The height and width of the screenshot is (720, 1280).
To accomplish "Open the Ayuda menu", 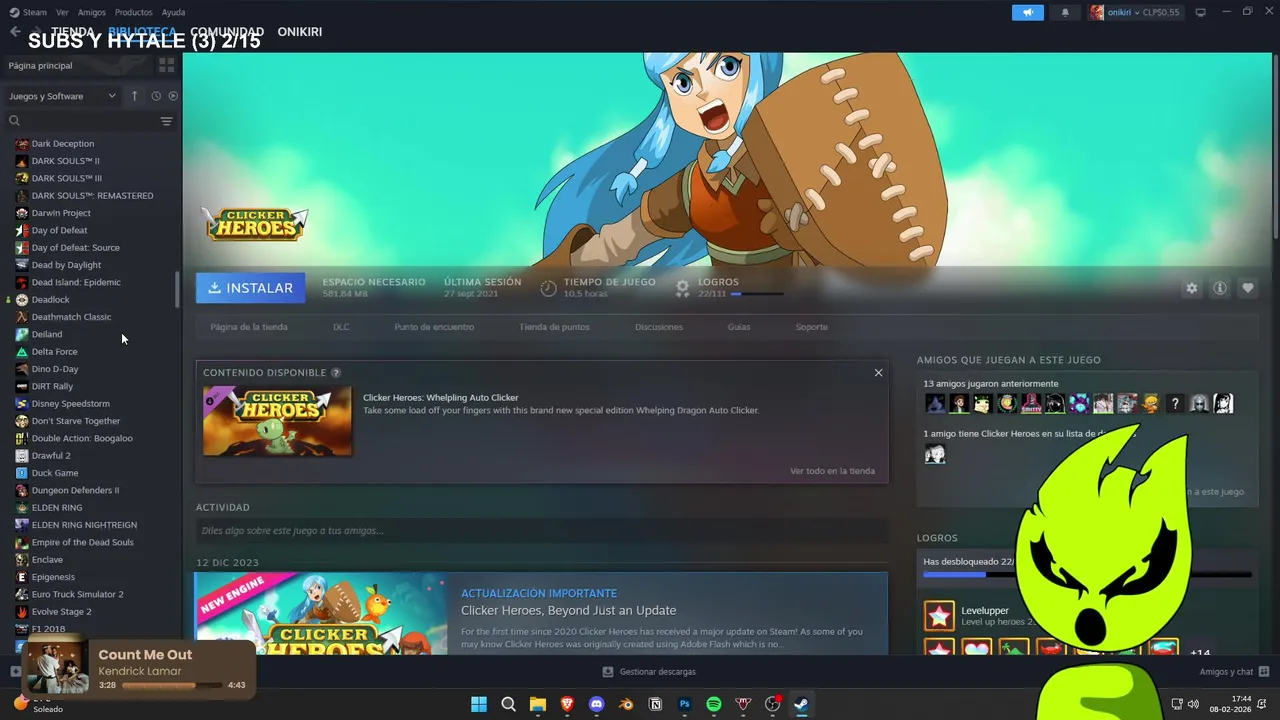I will point(173,12).
